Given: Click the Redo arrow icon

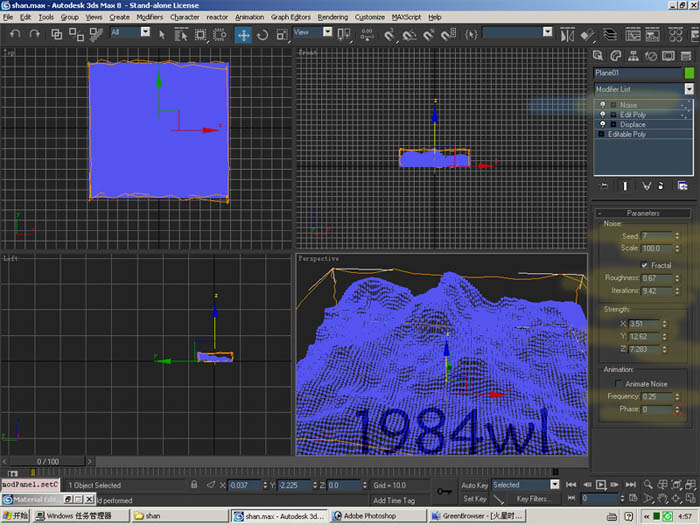Looking at the screenshot, I should tap(34, 34).
